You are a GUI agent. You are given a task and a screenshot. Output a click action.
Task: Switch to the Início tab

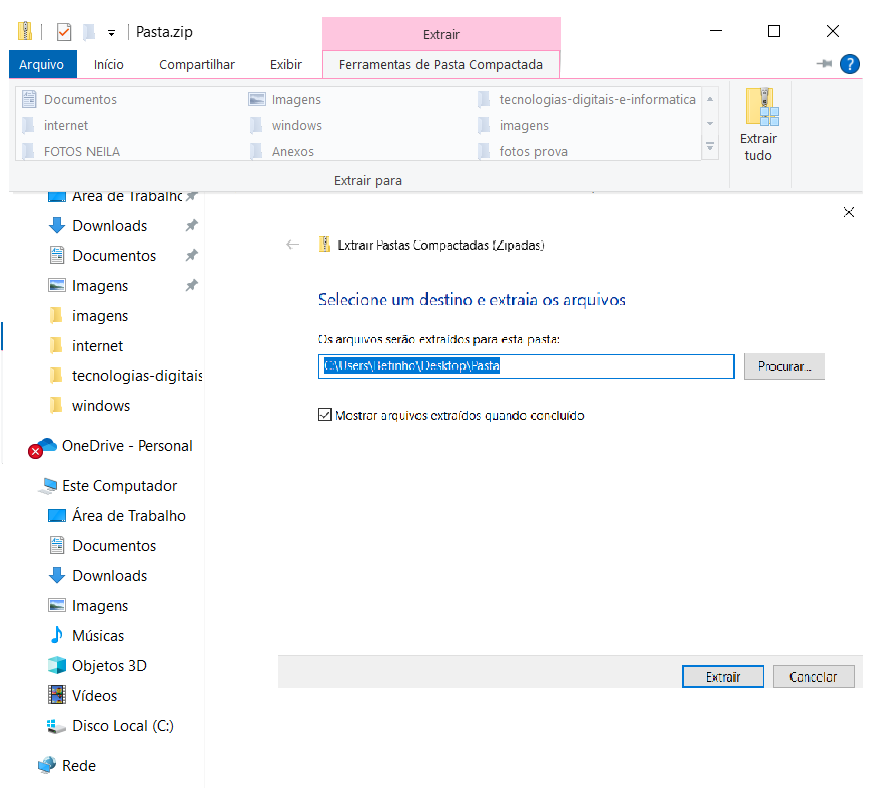(108, 65)
